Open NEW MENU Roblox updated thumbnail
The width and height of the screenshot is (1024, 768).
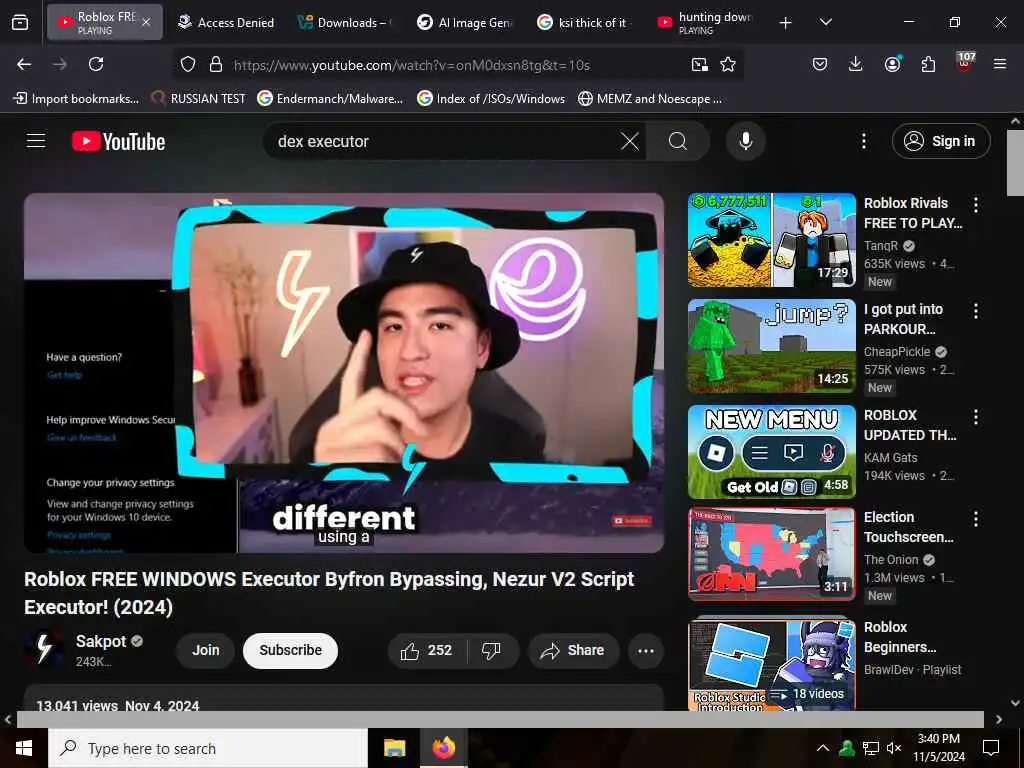coord(772,452)
